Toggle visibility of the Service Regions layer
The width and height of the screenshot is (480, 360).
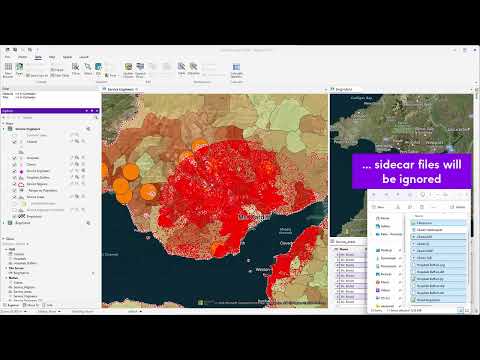coord(14,184)
